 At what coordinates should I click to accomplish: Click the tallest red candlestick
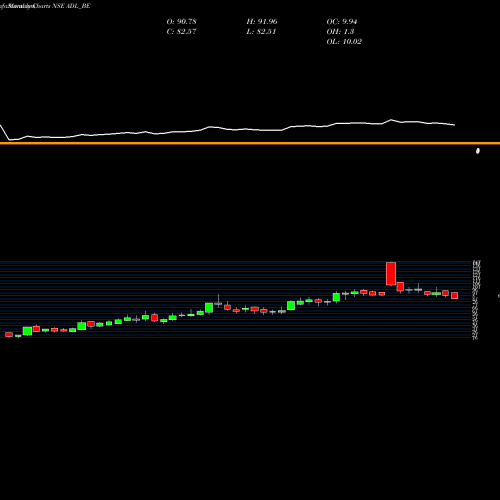(x=391, y=274)
